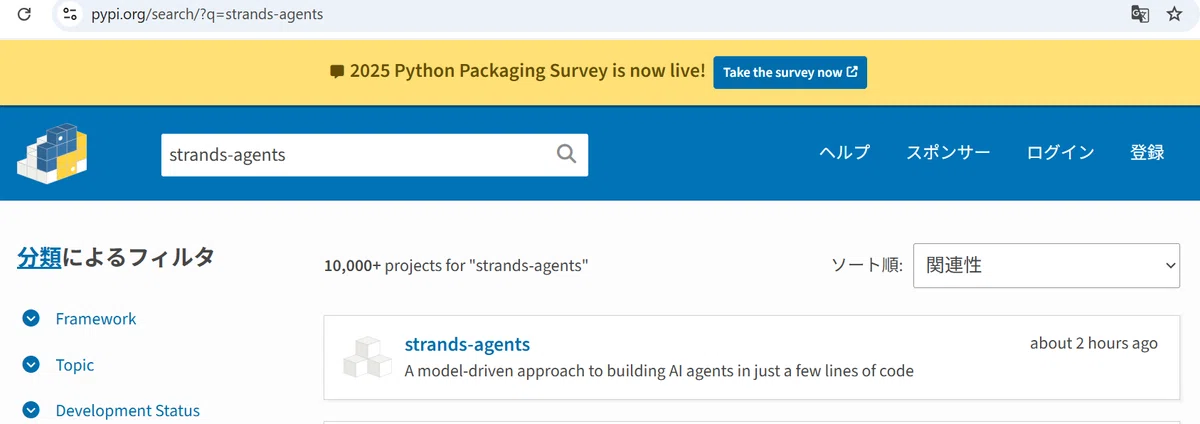The image size is (1200, 424).
Task: Open the sort order dropdown
Action: pyautogui.click(x=1046, y=265)
